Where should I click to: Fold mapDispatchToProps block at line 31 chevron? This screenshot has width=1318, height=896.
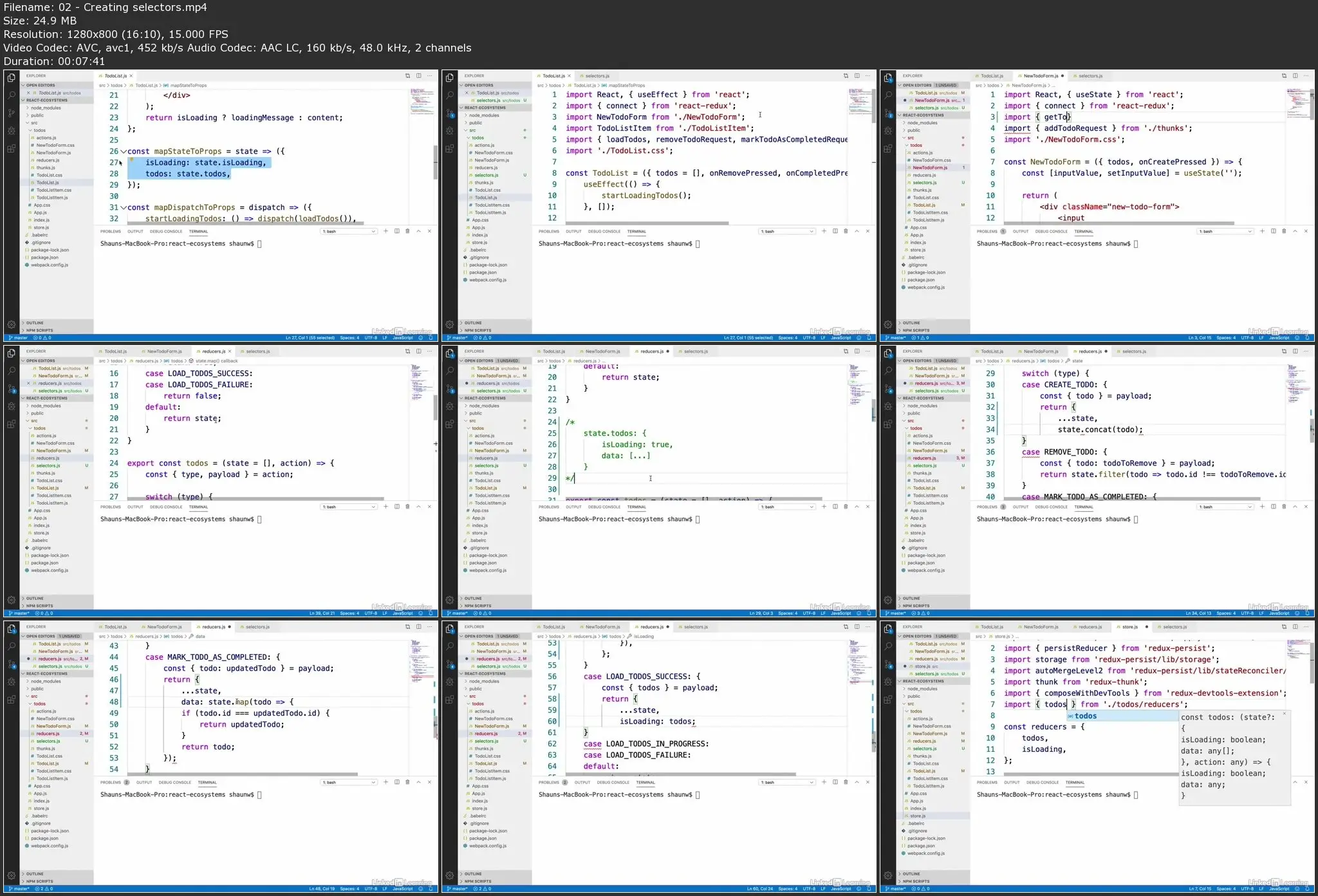tap(124, 207)
